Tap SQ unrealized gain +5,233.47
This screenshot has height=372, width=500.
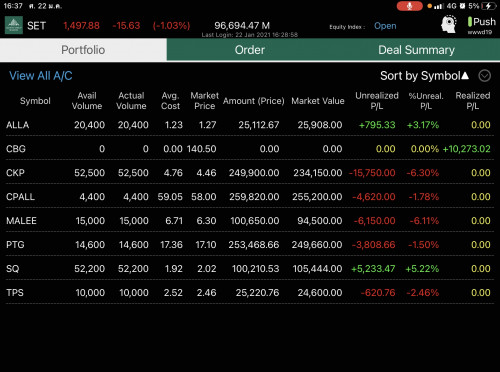tap(373, 269)
